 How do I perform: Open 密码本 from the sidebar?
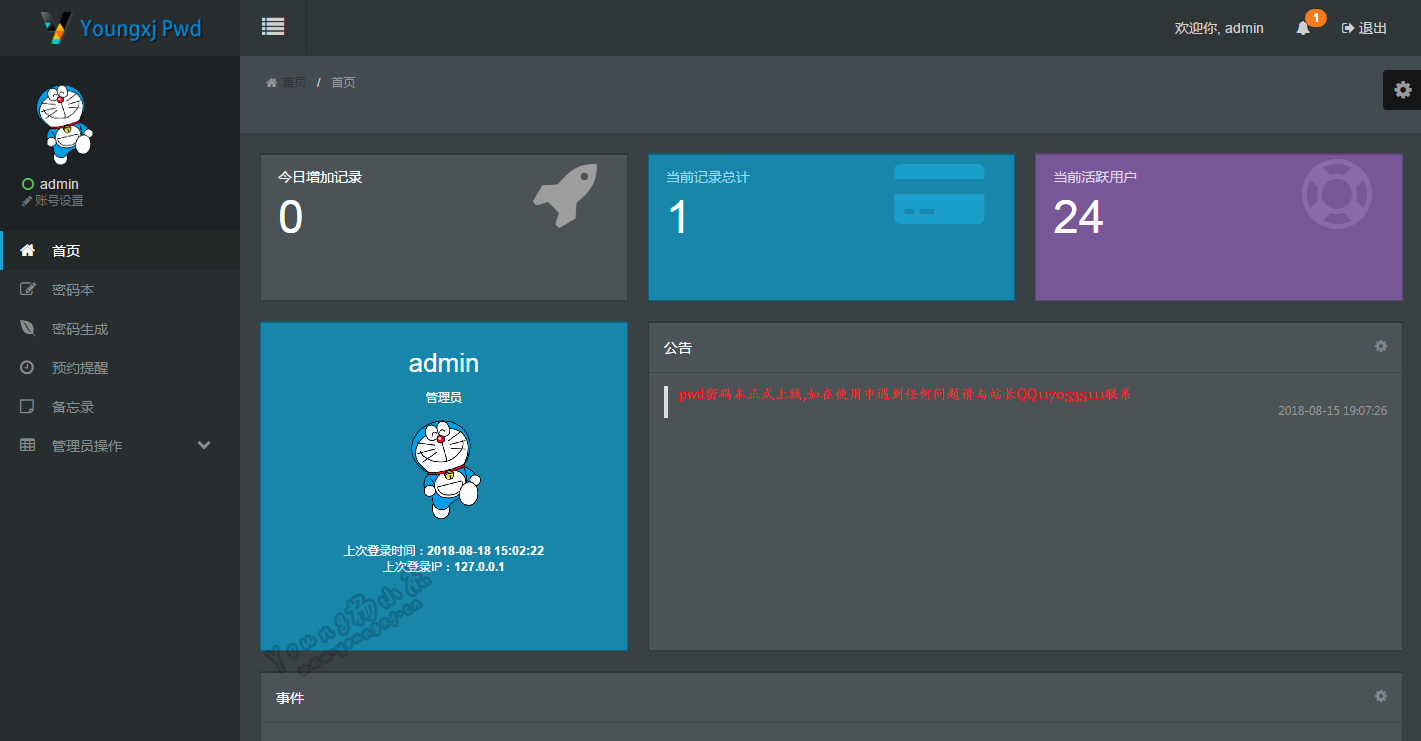point(72,290)
